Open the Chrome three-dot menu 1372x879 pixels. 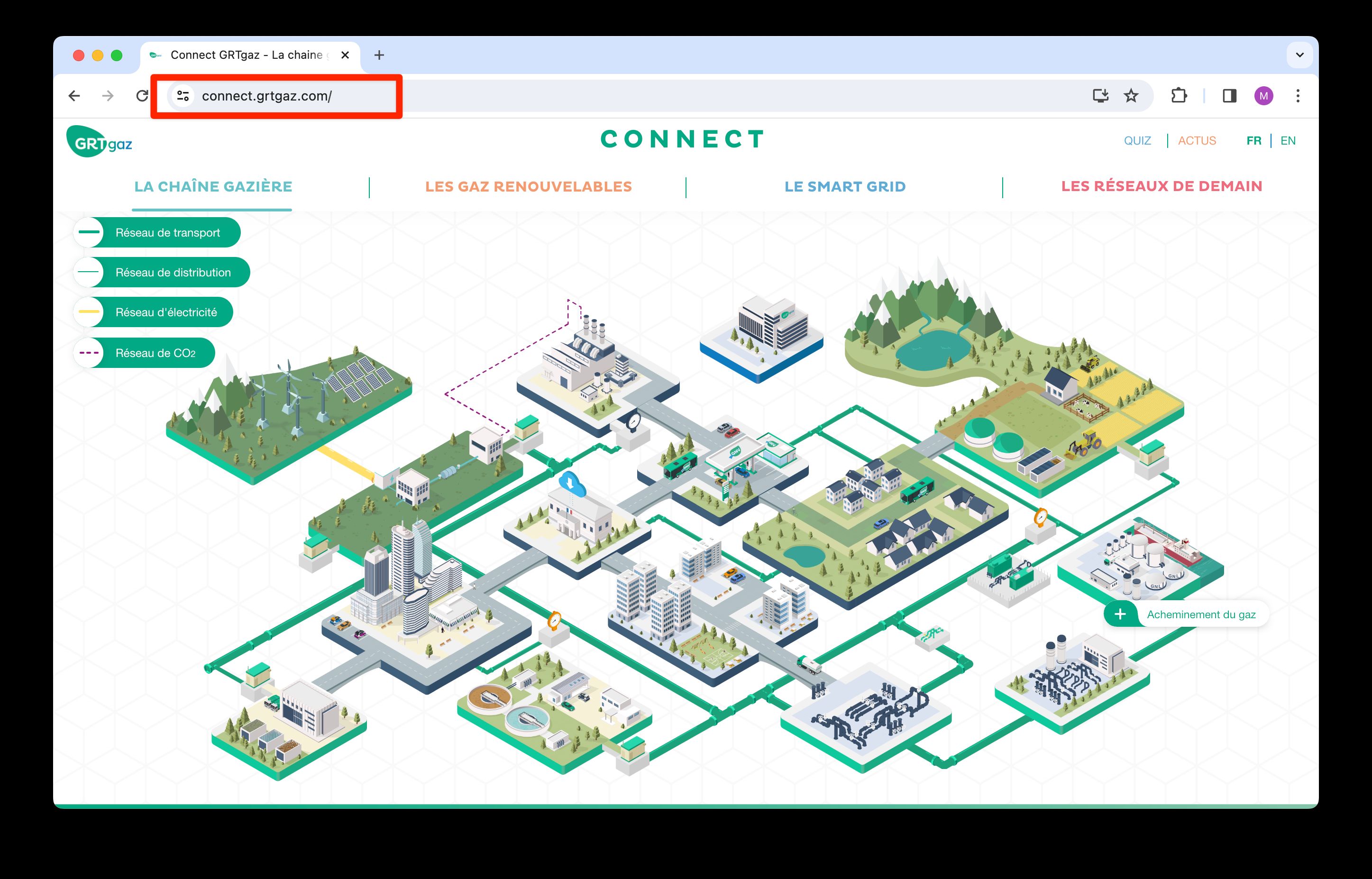pyautogui.click(x=1298, y=96)
